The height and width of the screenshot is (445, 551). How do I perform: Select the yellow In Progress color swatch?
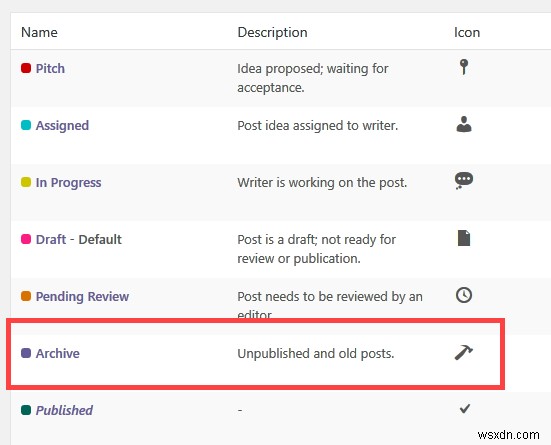(x=26, y=182)
